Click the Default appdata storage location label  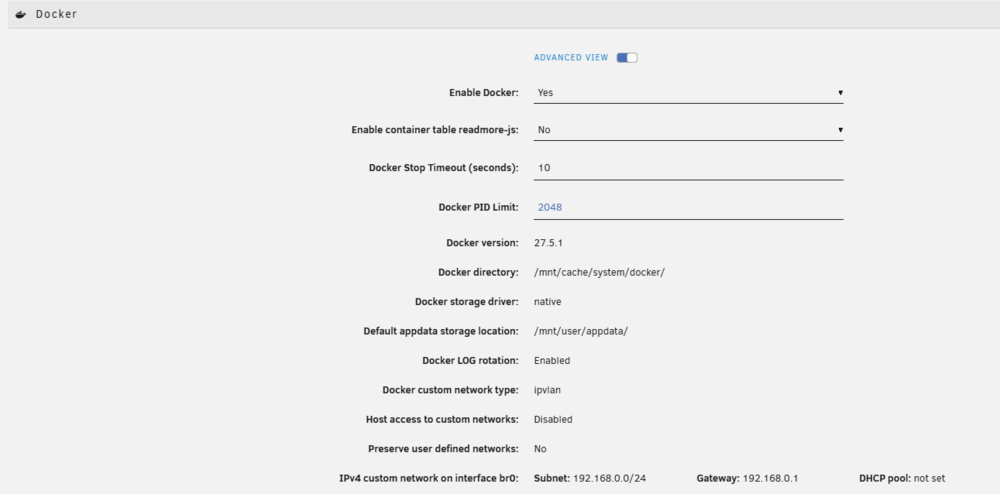441,331
